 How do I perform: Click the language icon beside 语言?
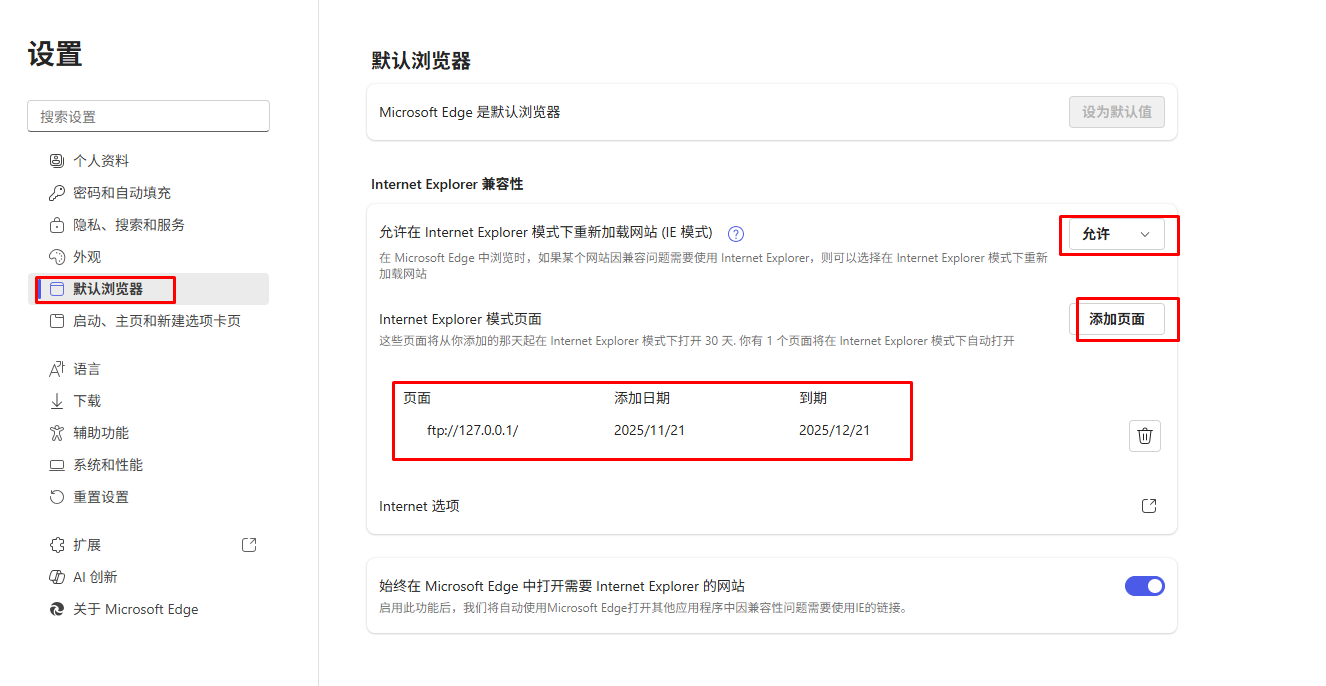click(x=57, y=369)
